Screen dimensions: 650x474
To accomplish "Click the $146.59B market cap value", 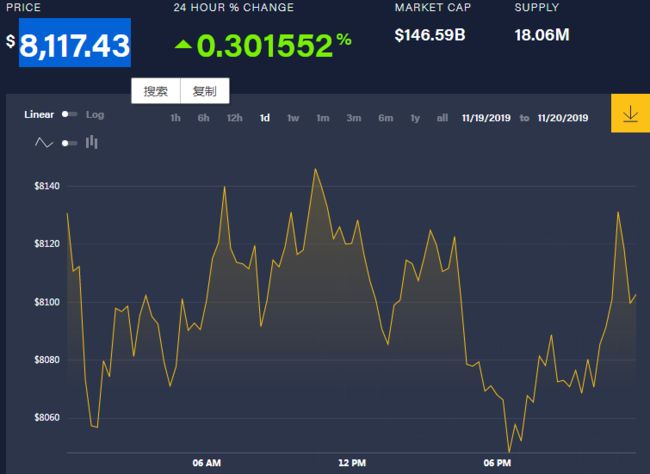I will [x=430, y=35].
